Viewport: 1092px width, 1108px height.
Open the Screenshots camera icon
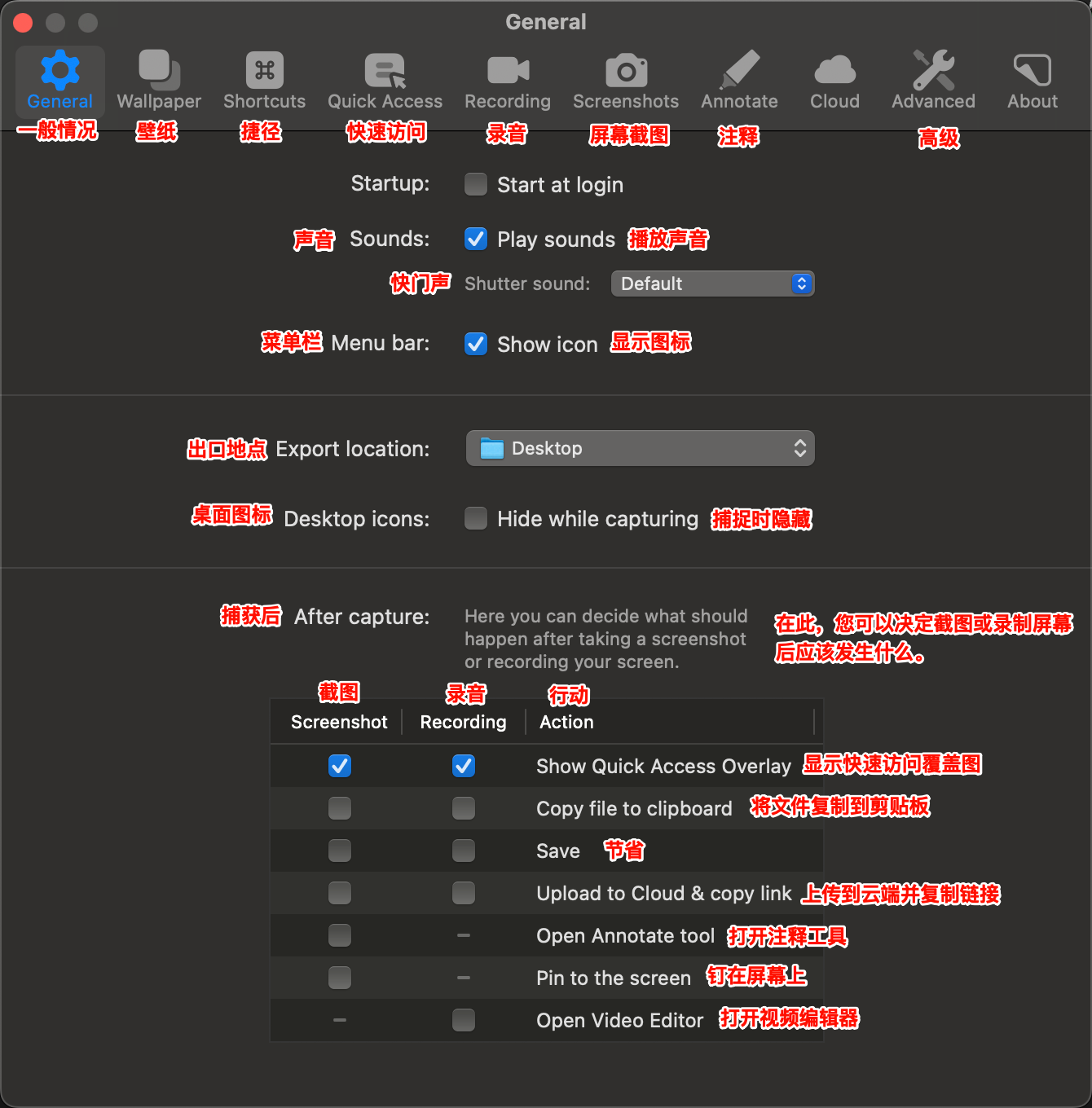[626, 70]
